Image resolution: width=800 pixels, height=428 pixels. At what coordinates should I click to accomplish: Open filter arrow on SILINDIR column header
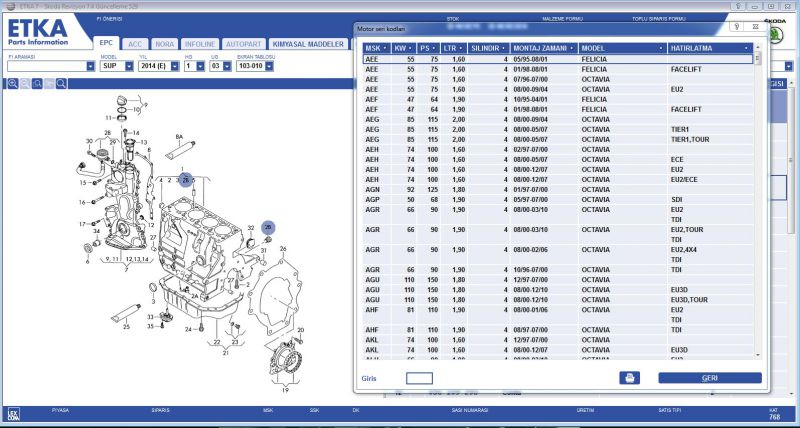click(x=504, y=48)
